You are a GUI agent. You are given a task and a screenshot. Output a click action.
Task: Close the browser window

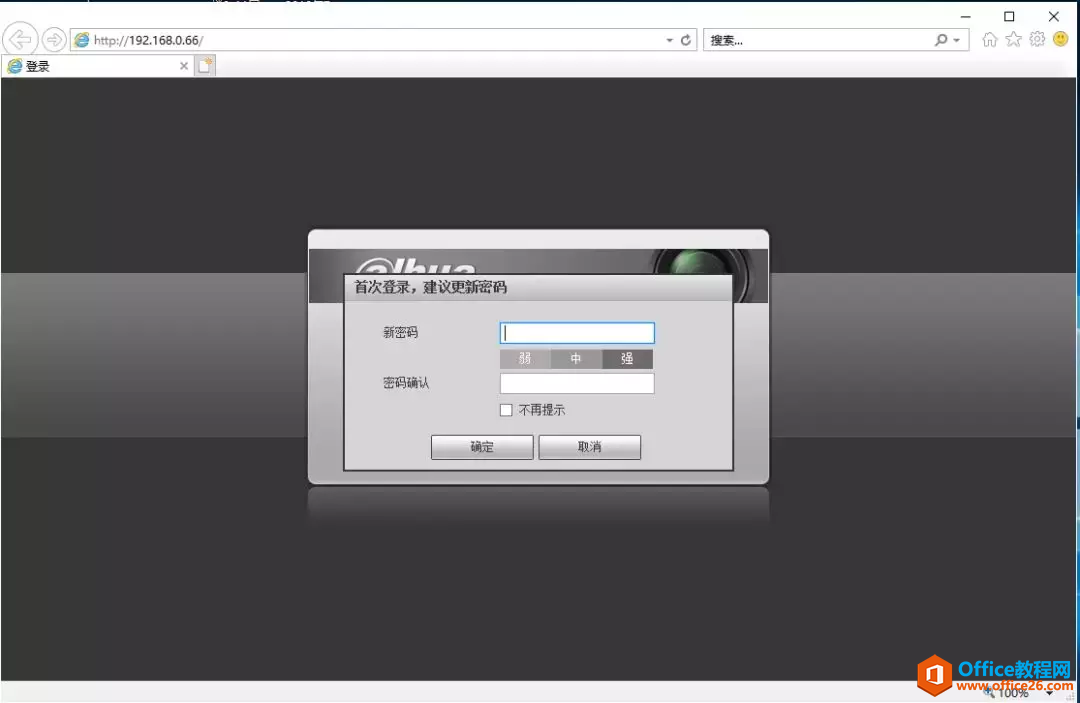[1054, 17]
